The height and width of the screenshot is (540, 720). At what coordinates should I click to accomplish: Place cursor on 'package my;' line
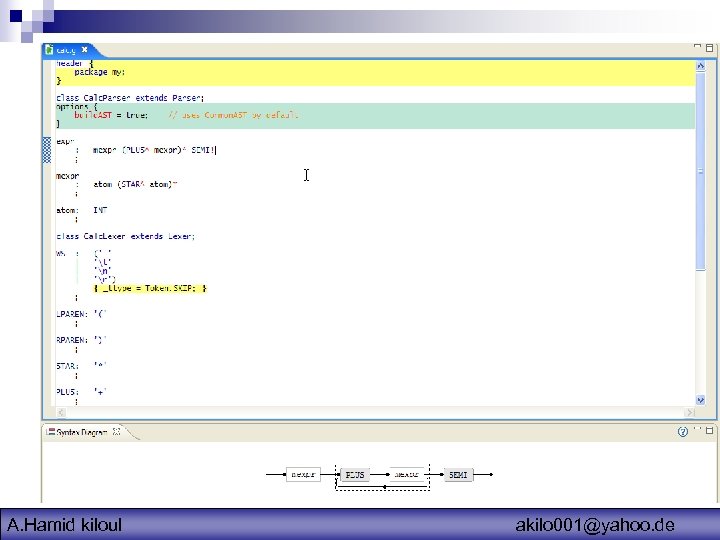[100, 72]
